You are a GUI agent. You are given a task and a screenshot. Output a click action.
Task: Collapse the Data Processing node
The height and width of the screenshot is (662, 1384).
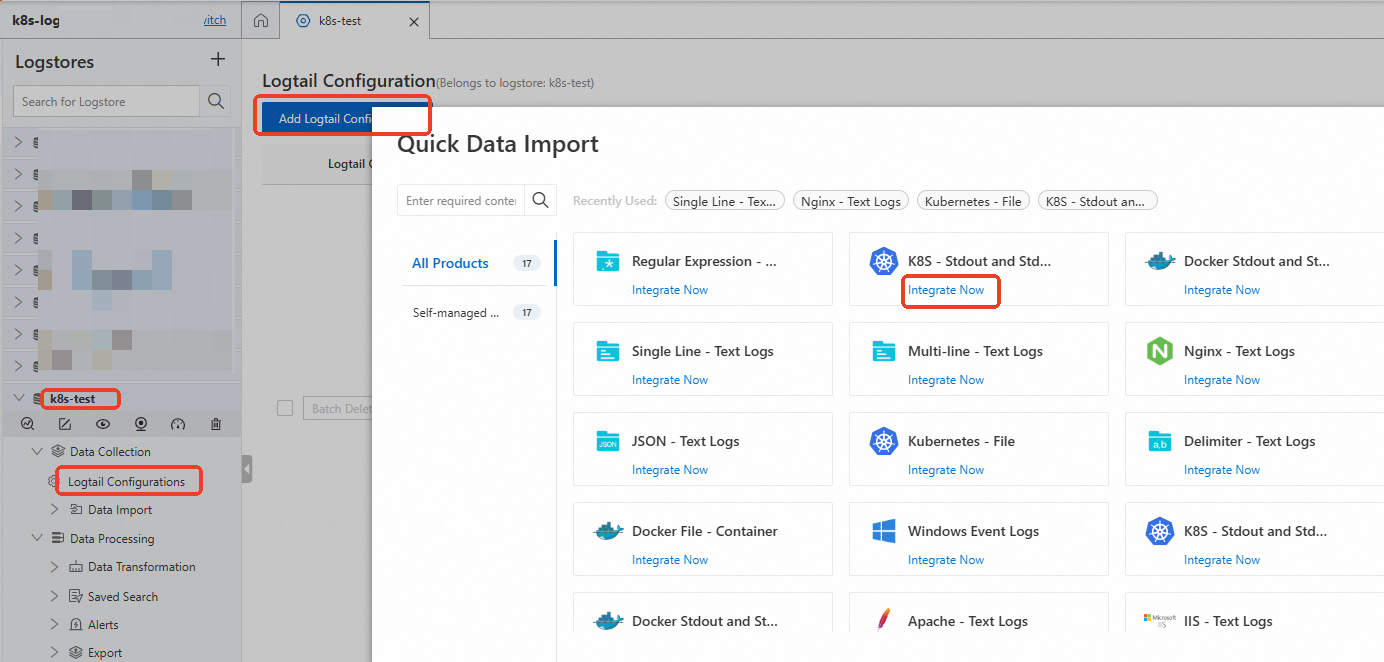38,539
